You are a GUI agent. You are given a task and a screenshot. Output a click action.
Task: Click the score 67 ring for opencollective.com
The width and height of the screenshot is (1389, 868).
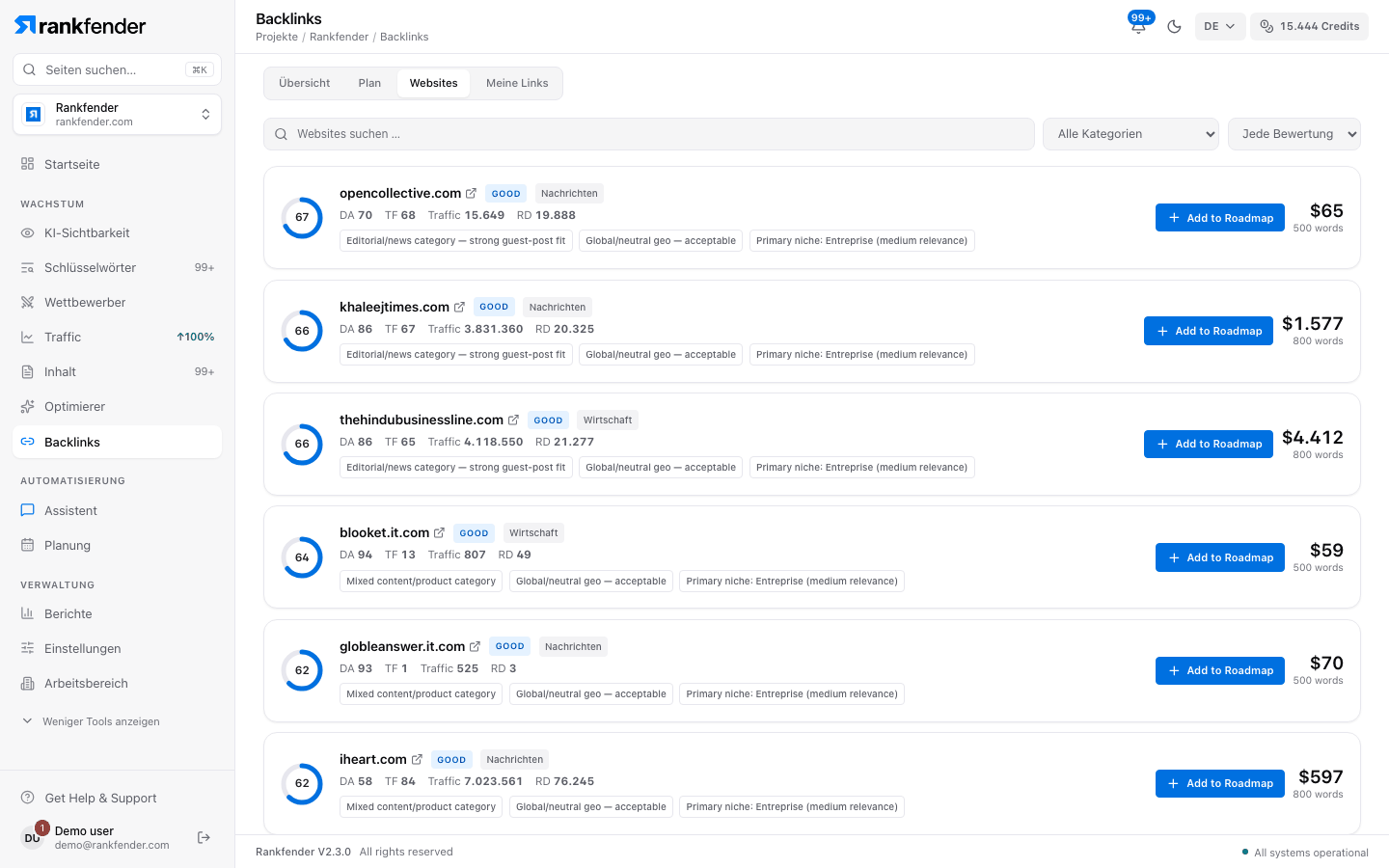pos(302,217)
